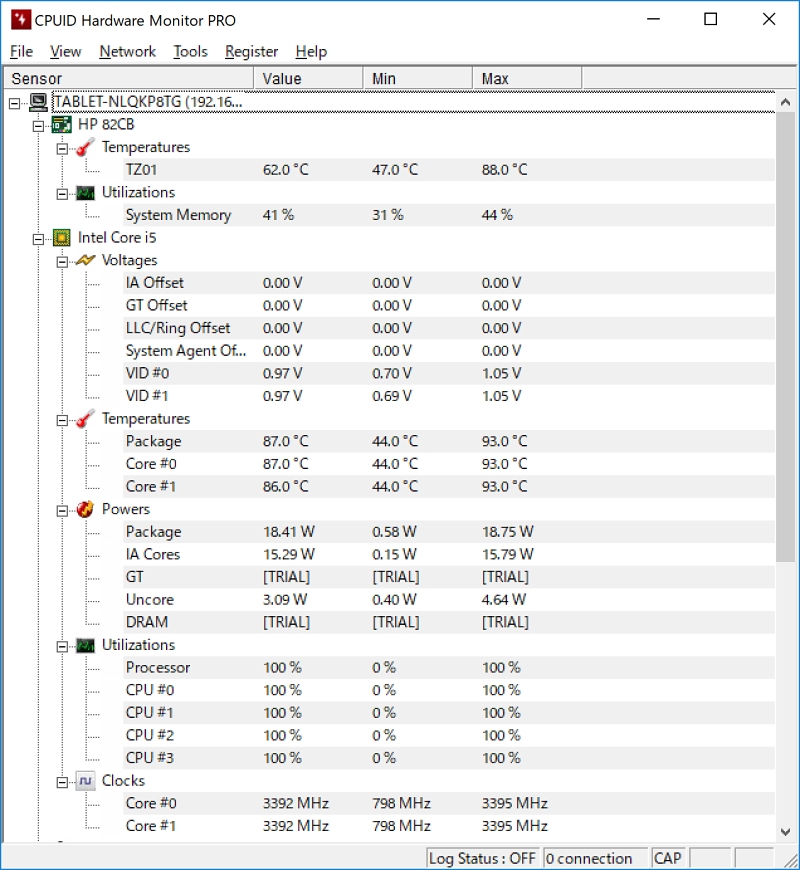The image size is (800, 870).
Task: Select the DRAM power row
Action: tap(449, 622)
